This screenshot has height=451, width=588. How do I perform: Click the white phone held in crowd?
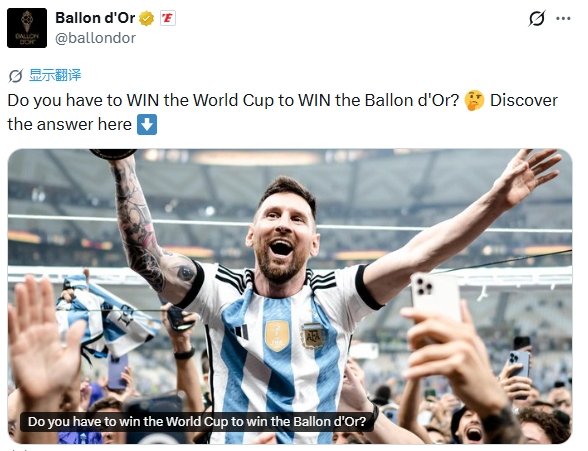(435, 298)
